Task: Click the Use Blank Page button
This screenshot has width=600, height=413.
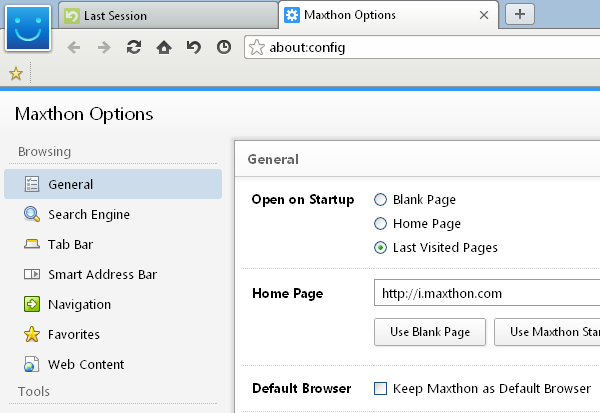Action: pos(430,332)
